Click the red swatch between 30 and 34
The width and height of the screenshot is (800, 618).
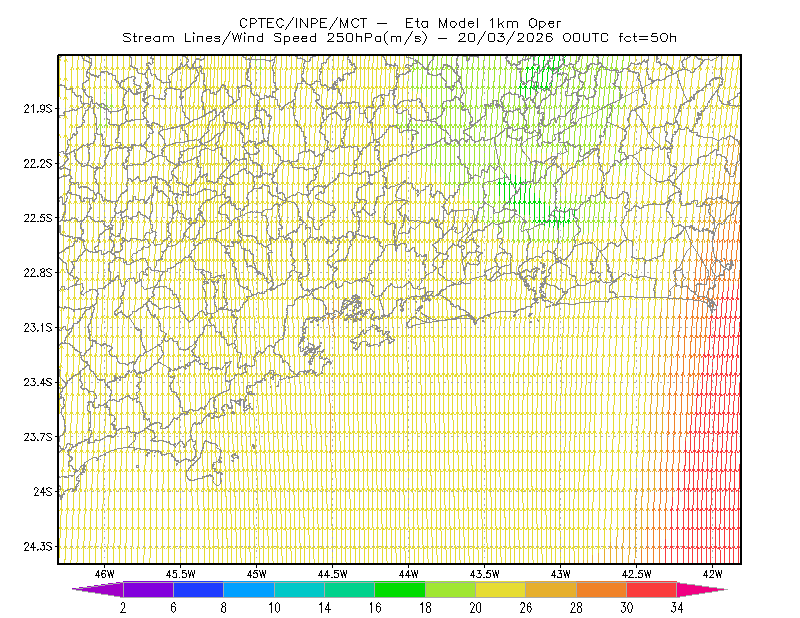(x=652, y=589)
